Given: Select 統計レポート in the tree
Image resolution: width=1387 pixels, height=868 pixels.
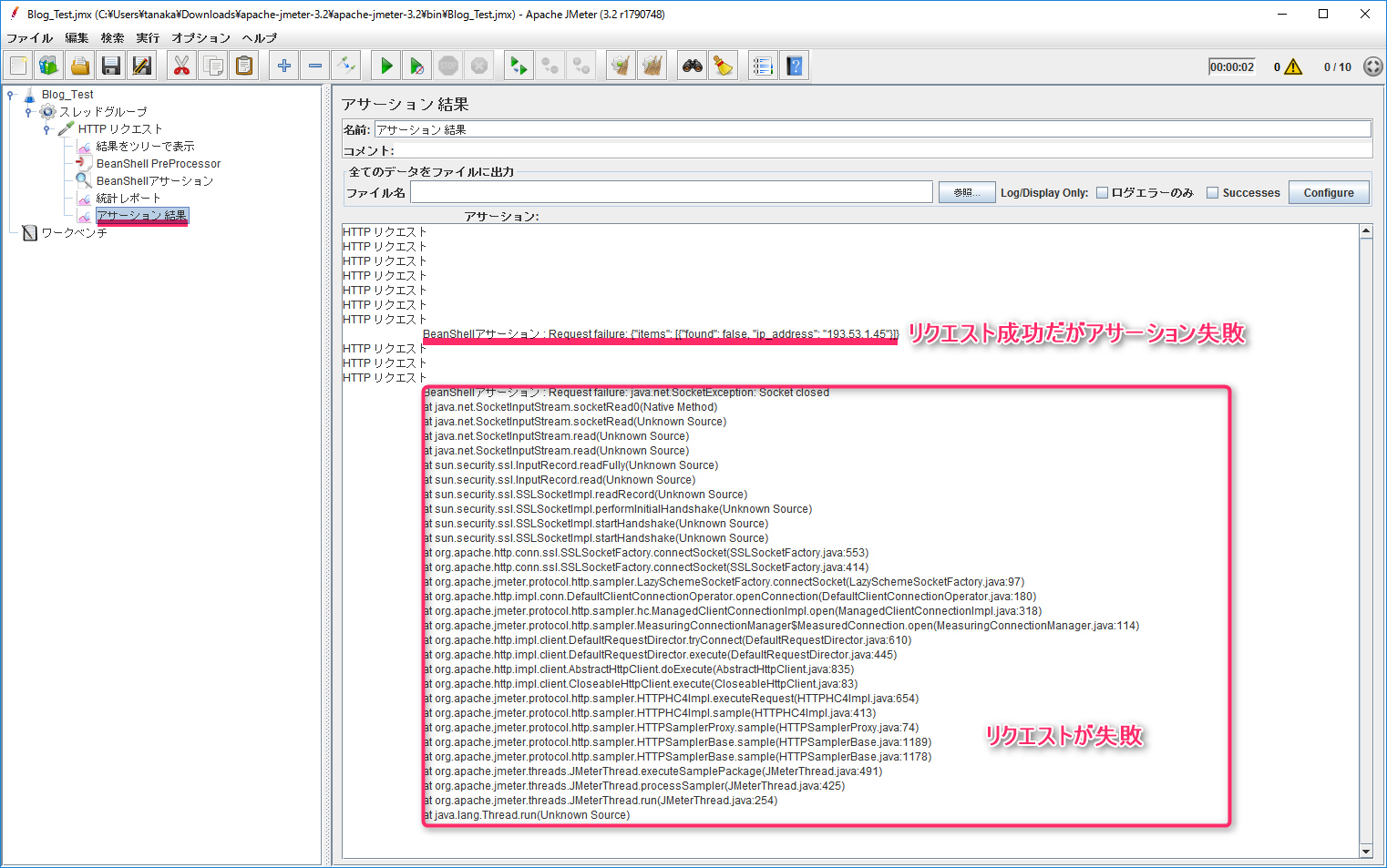Looking at the screenshot, I should click(128, 199).
